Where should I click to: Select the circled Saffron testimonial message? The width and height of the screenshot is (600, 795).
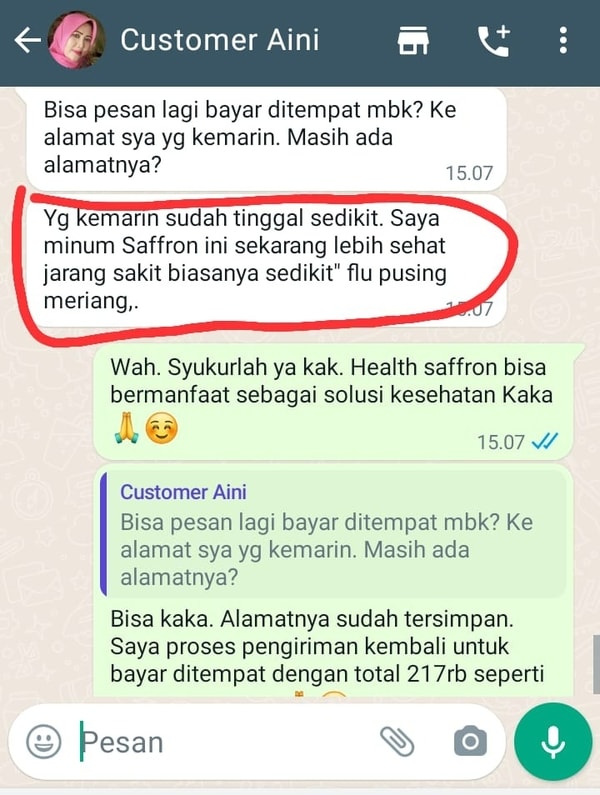coord(266,260)
